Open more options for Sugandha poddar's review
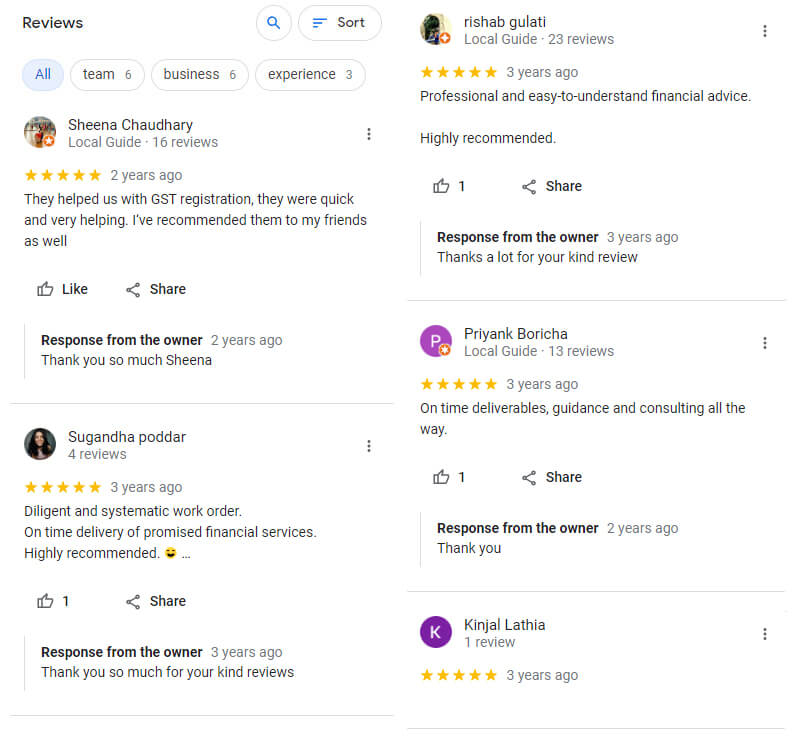 (369, 446)
